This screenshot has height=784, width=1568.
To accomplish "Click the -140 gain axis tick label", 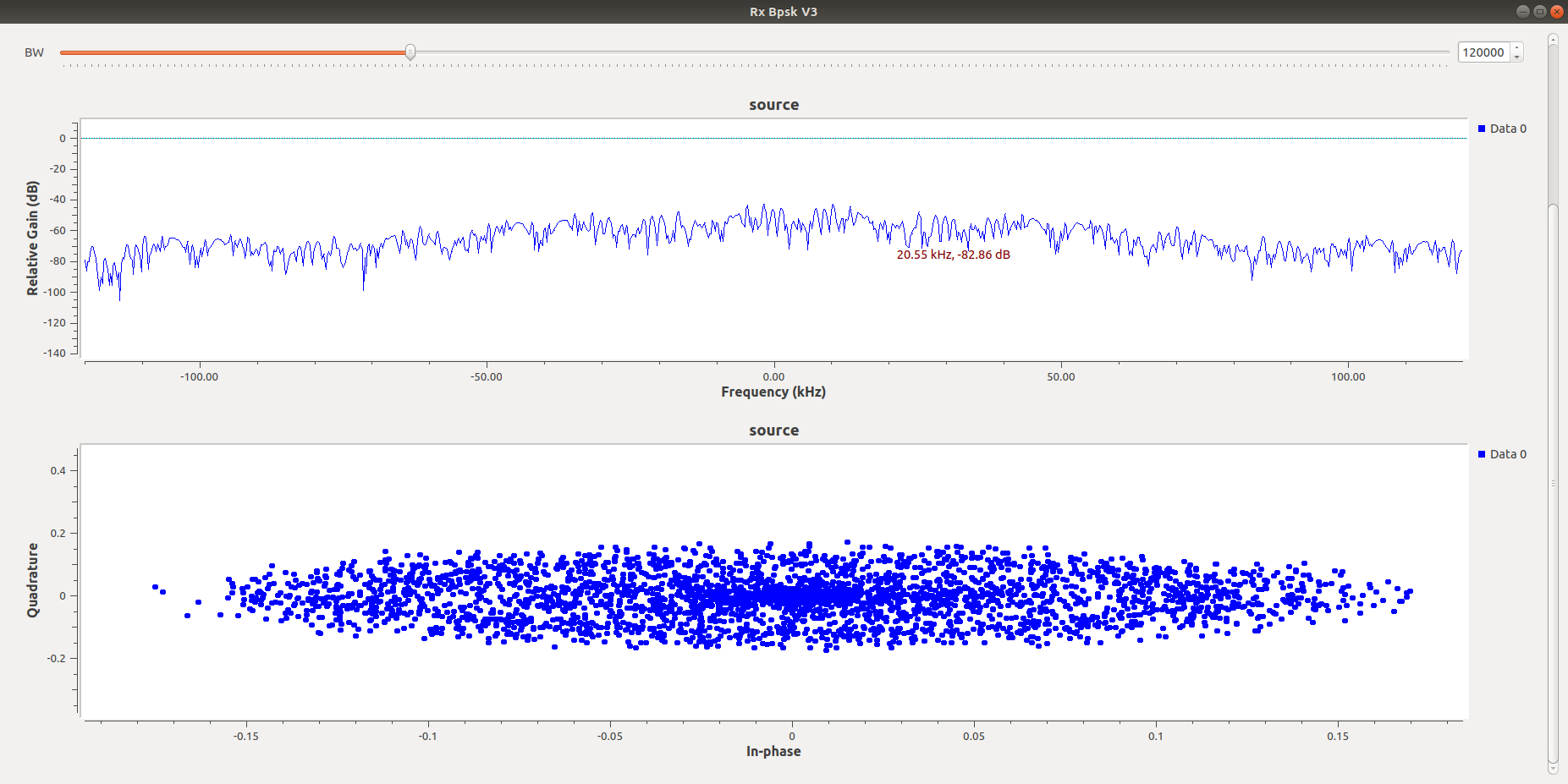I will coord(54,354).
